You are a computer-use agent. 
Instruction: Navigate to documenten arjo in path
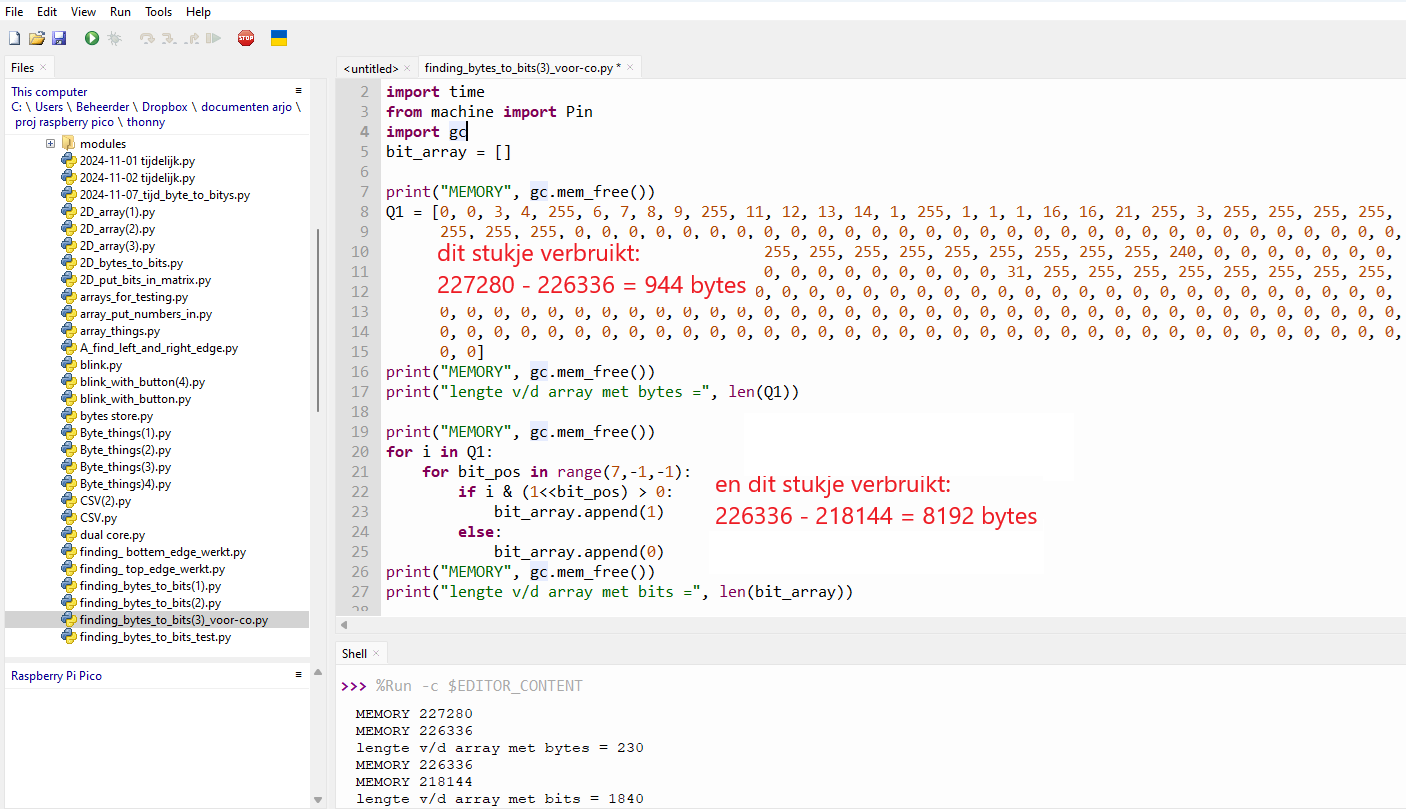click(x=246, y=107)
